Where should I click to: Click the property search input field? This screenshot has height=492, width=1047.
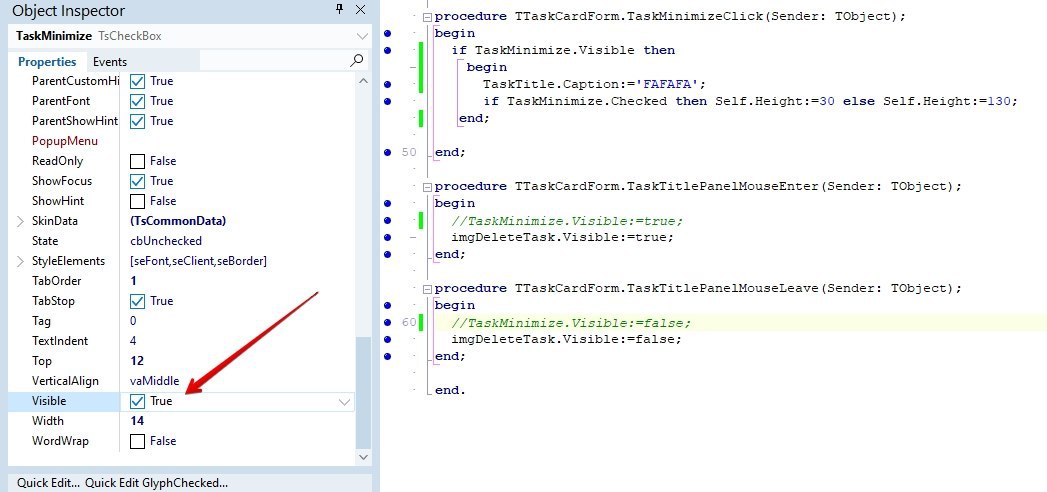pos(274,61)
